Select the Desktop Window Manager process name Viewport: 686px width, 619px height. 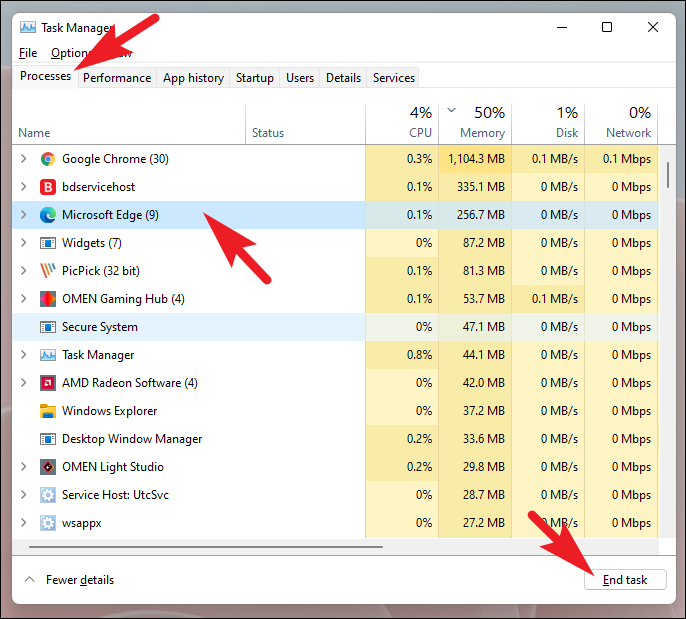tap(132, 439)
